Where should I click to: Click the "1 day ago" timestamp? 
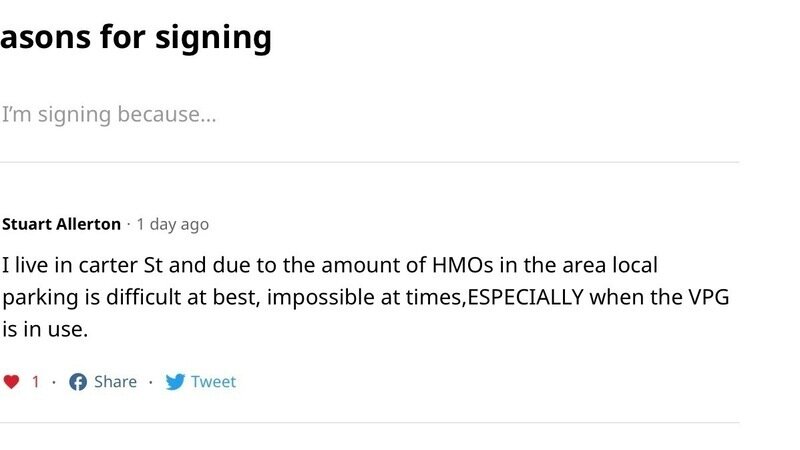click(172, 224)
